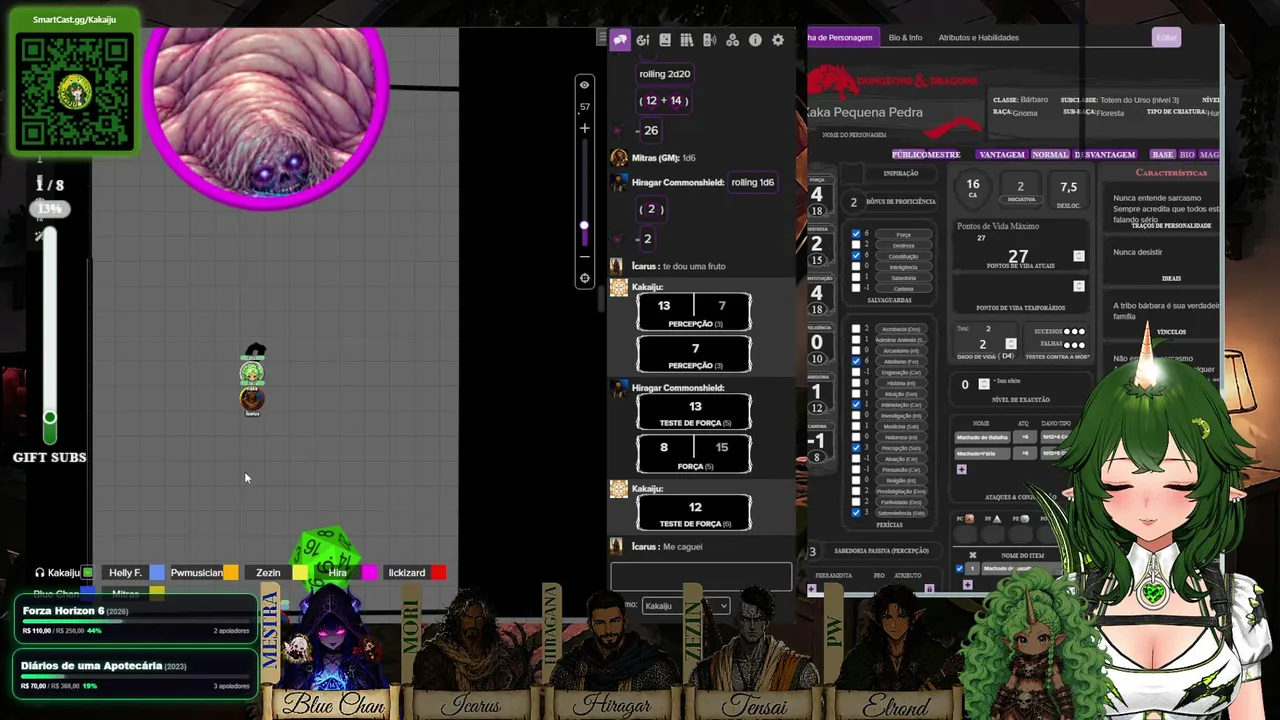
Task: Click lickizard red player color swatch
Action: 438,573
